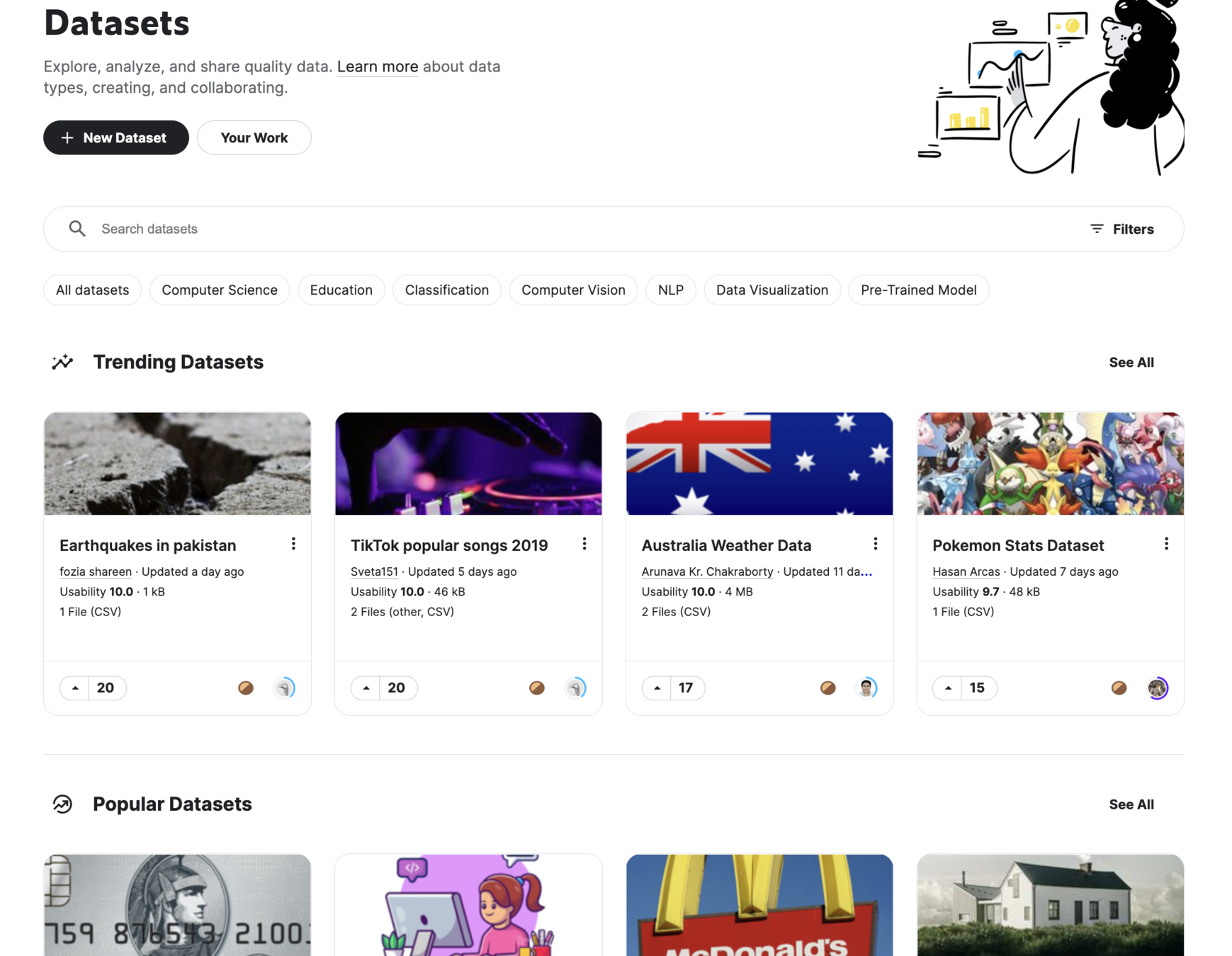
Task: Click the Pokemon characters thumbnail
Action: pos(1051,464)
